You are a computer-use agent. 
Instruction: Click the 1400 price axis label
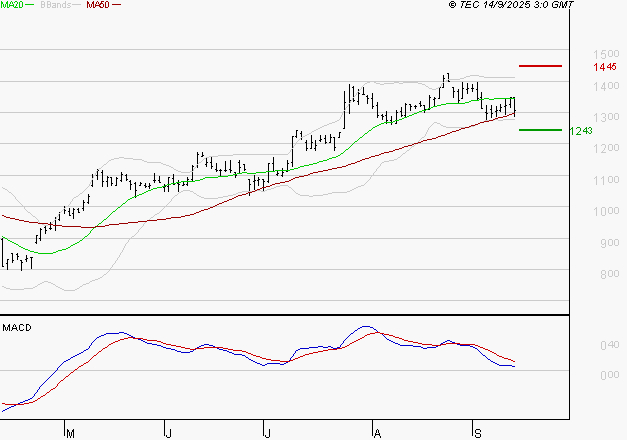coord(606,86)
